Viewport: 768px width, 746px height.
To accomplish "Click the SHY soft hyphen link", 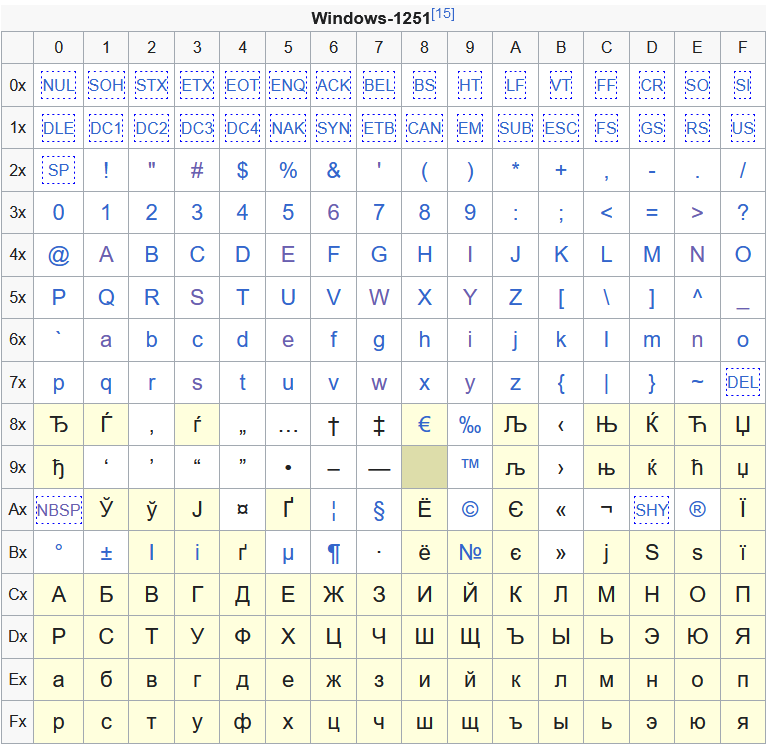I will (651, 510).
